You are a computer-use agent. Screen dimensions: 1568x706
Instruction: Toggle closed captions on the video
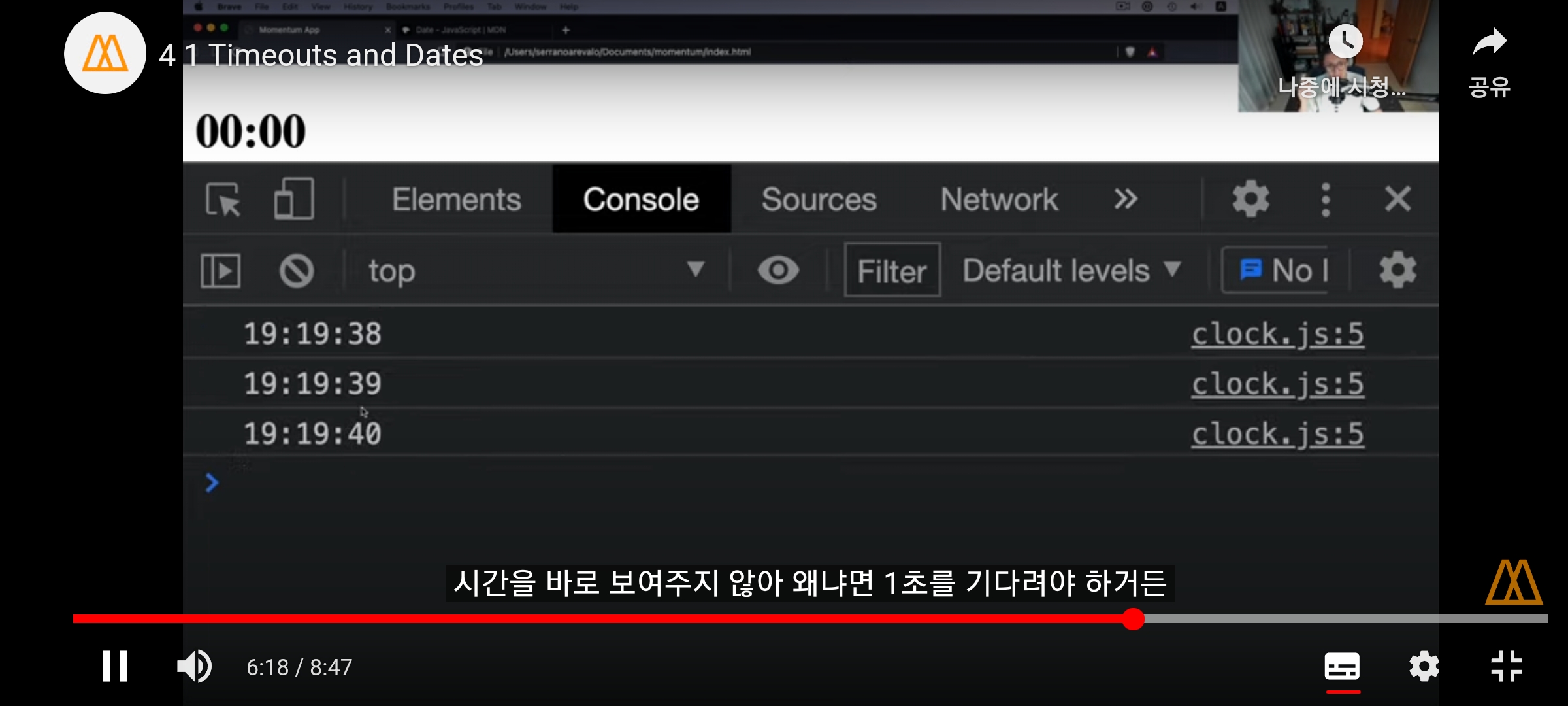(x=1342, y=667)
